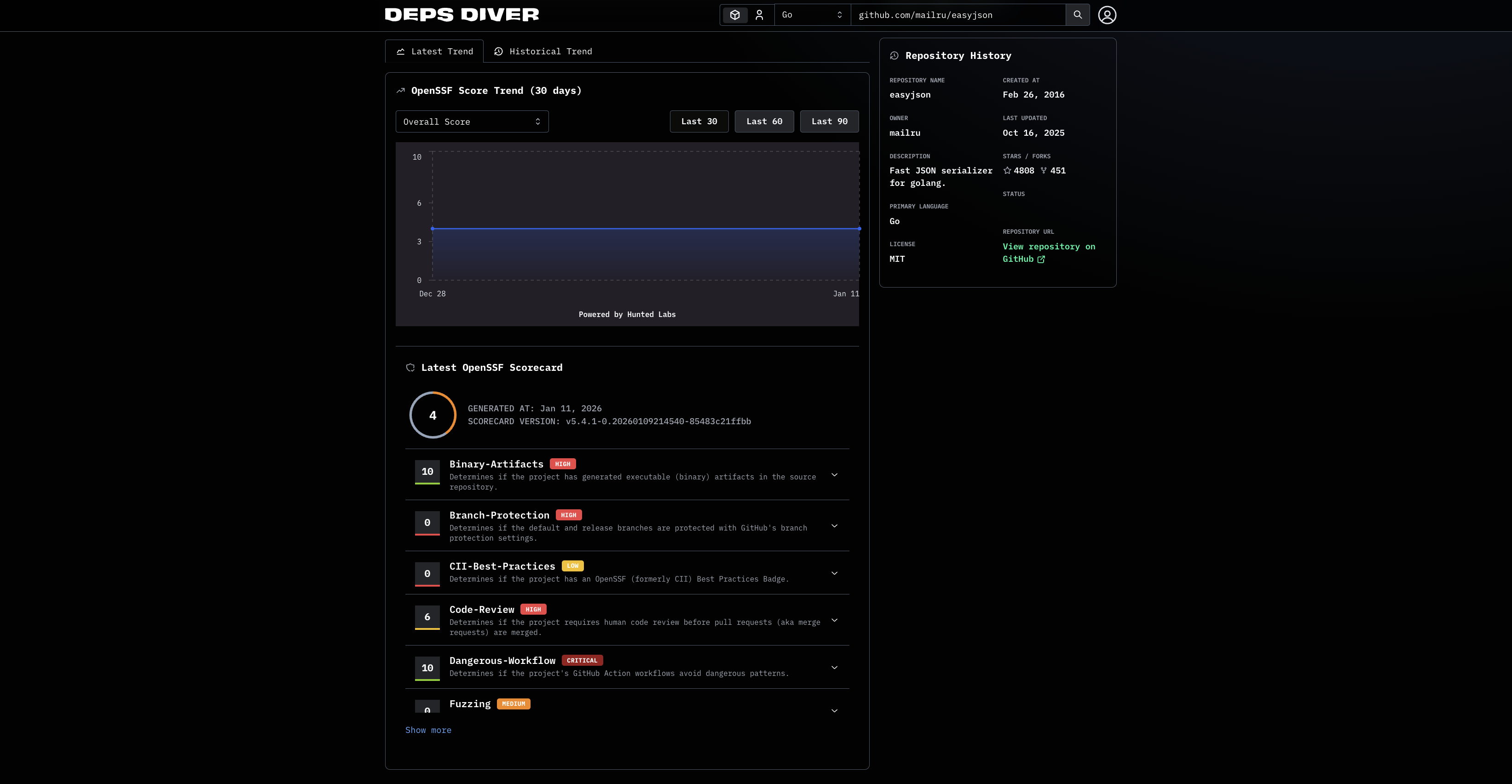Switch to the person search mode icon
The image size is (1512, 784).
coord(760,15)
